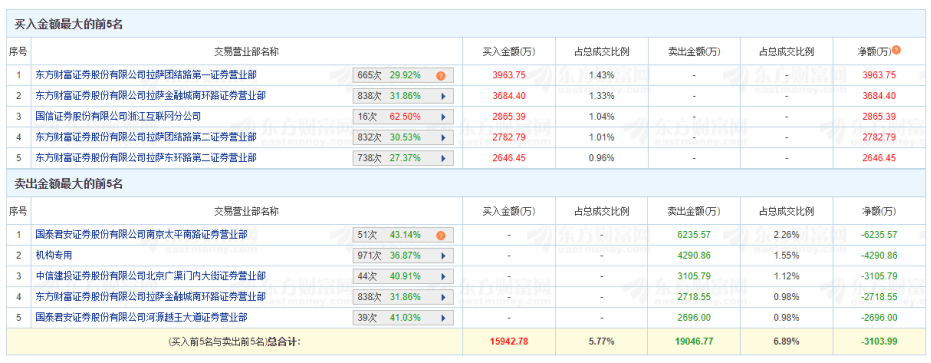Click orange question icon in 665次 29.92% box
Viewport: 931px width, 363px height.
pos(441,75)
